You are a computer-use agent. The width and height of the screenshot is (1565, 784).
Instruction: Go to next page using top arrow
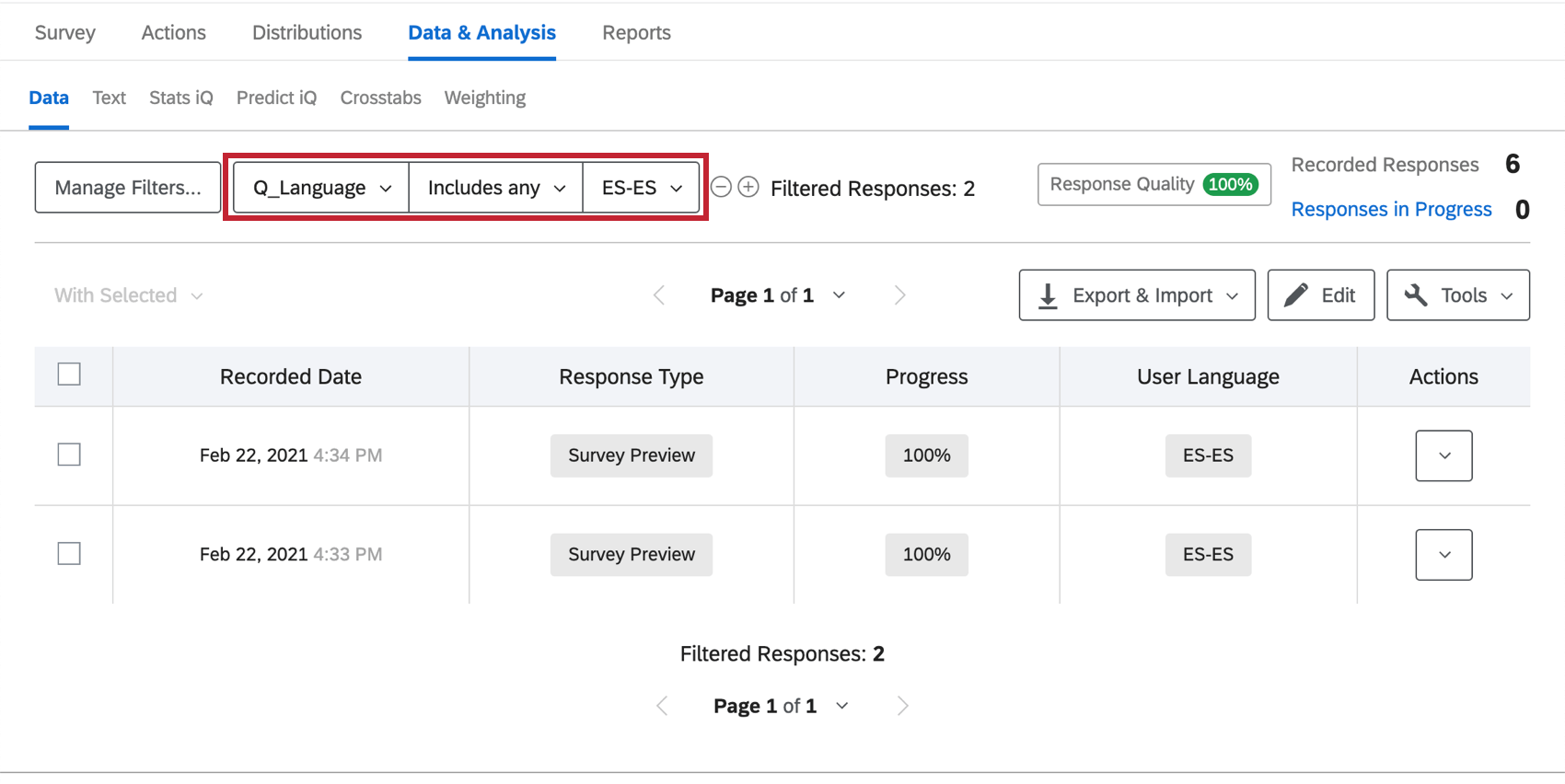(899, 295)
